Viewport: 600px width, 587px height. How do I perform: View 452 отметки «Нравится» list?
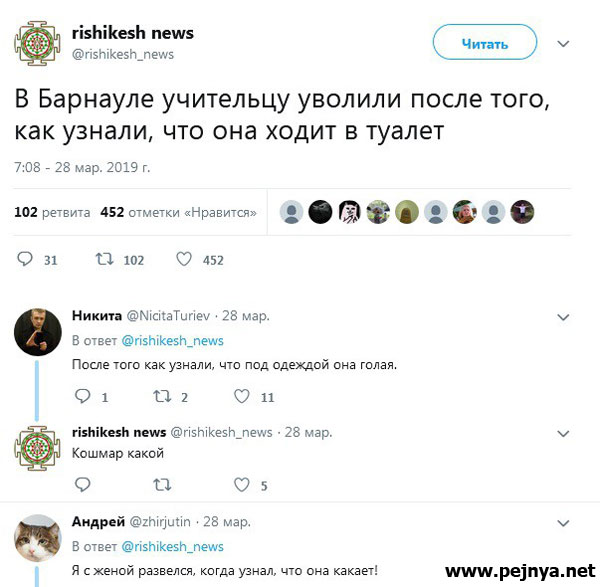(x=178, y=212)
